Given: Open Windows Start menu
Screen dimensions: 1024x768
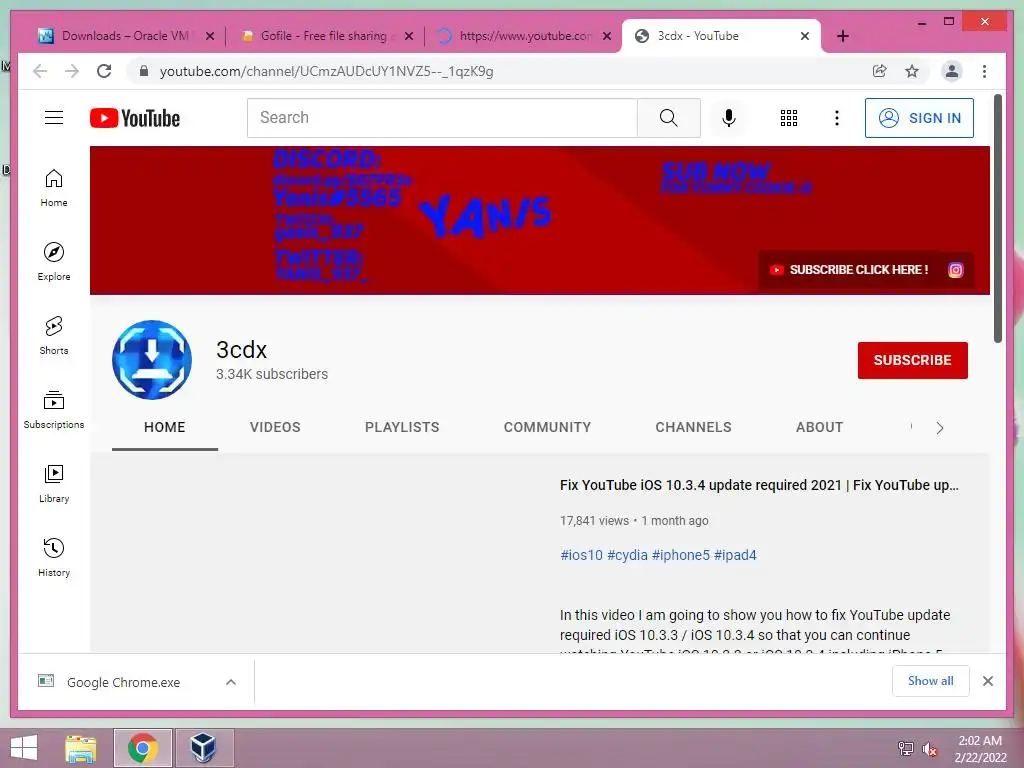Looking at the screenshot, I should pos(24,748).
